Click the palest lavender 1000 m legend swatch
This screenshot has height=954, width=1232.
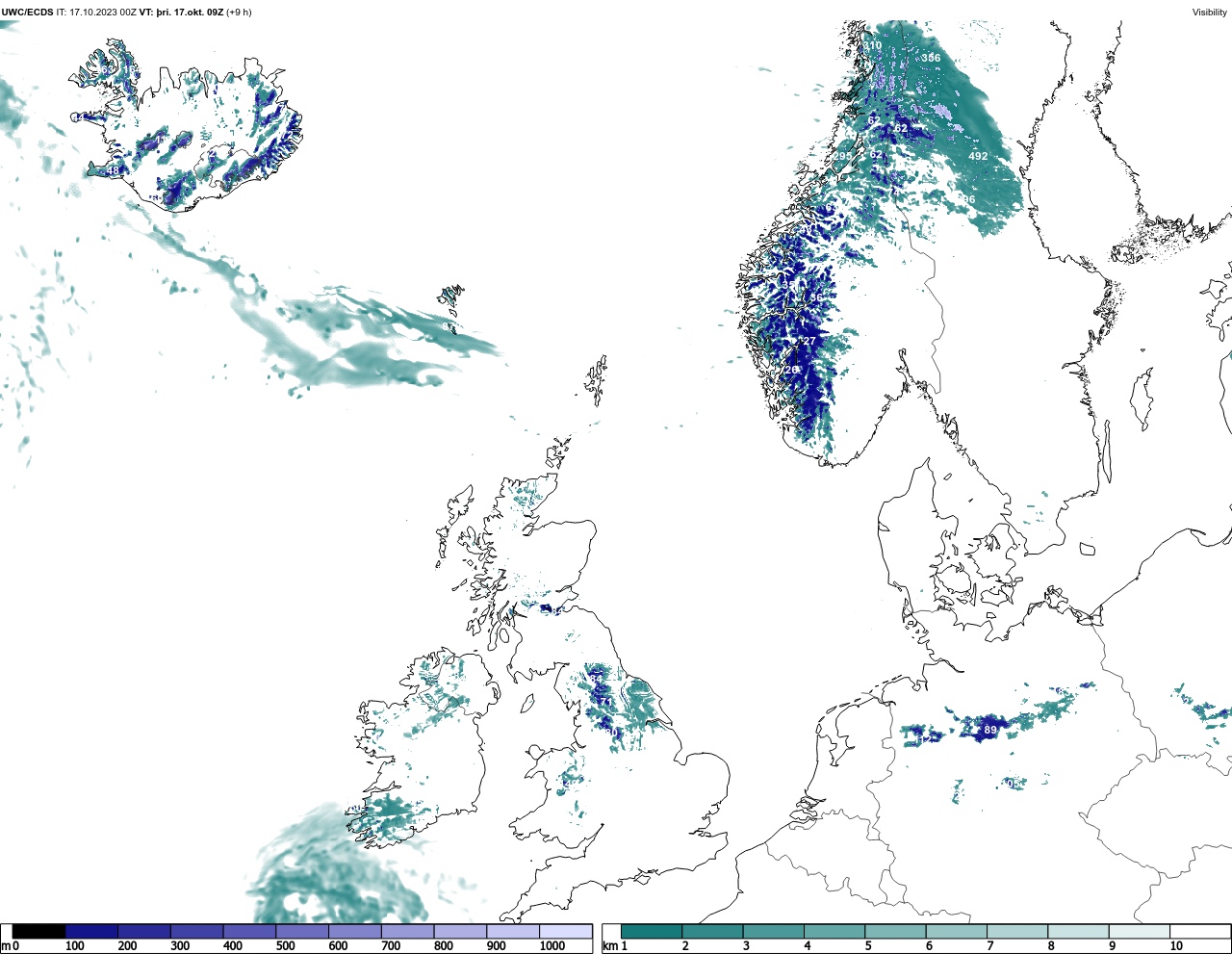(x=566, y=932)
